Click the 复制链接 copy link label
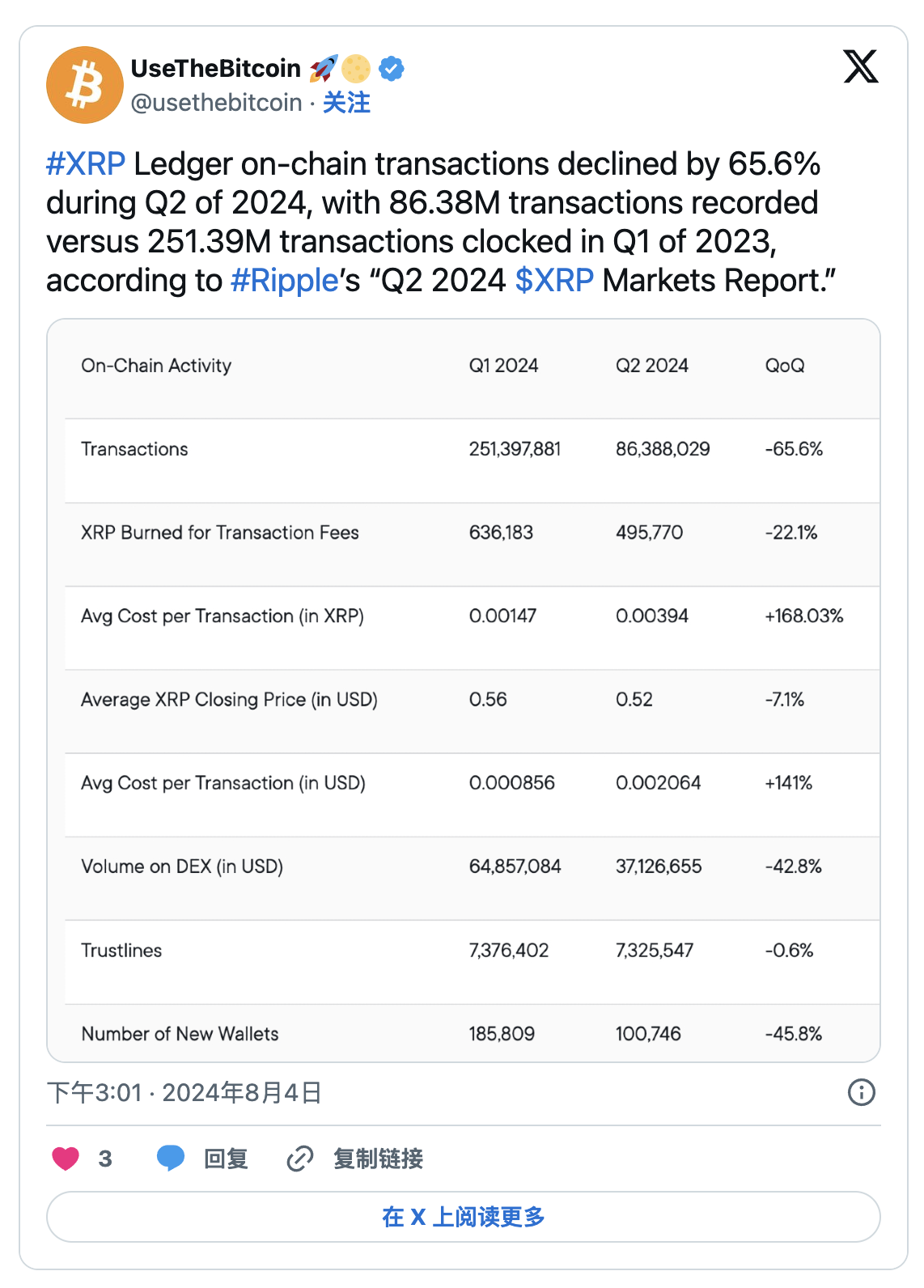The image size is (924, 1288). [x=378, y=1159]
